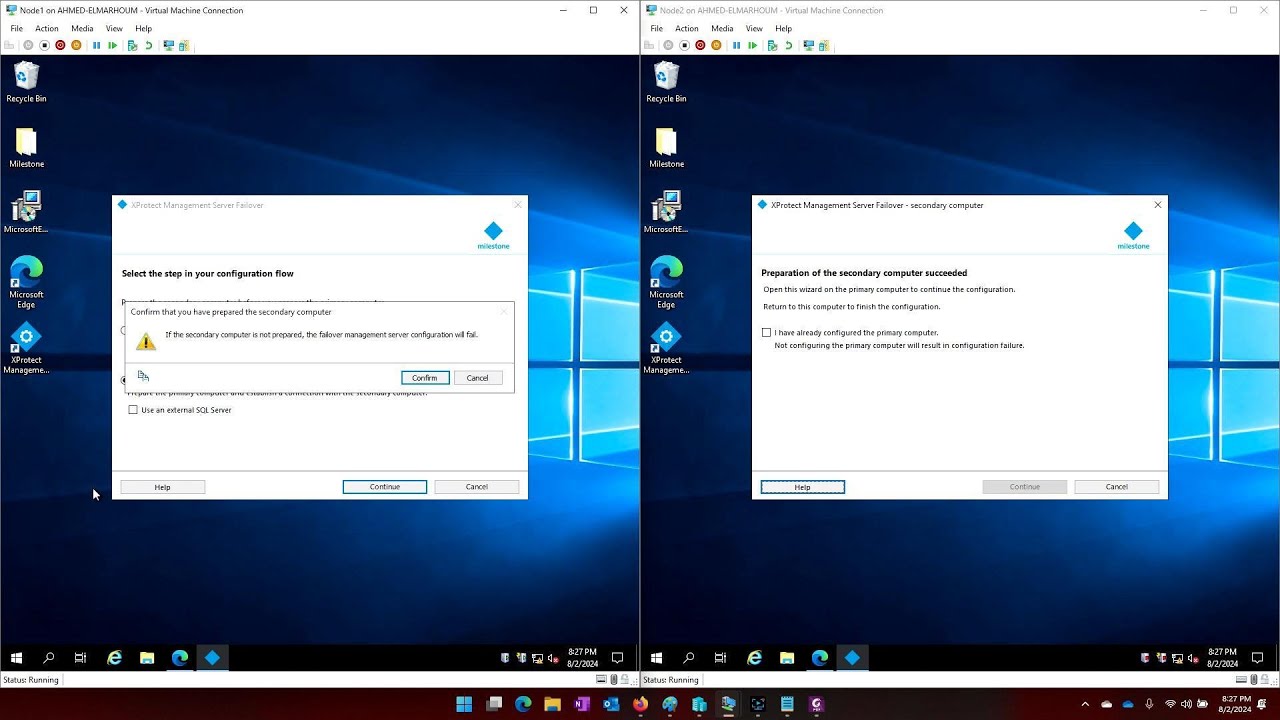Open XProtect Management shortcut on Node1 desktop

pos(26,348)
